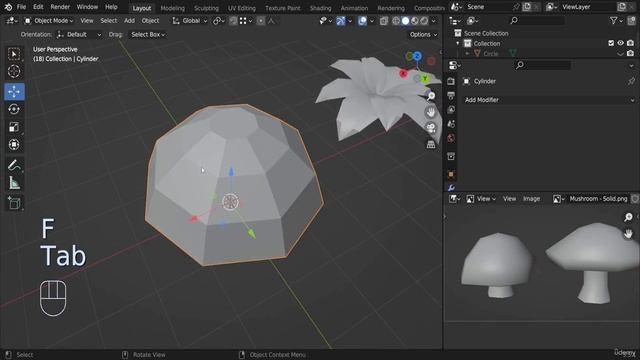Image resolution: width=640 pixels, height=360 pixels.
Task: Open the Default orientation dropdown
Action: 79,35
